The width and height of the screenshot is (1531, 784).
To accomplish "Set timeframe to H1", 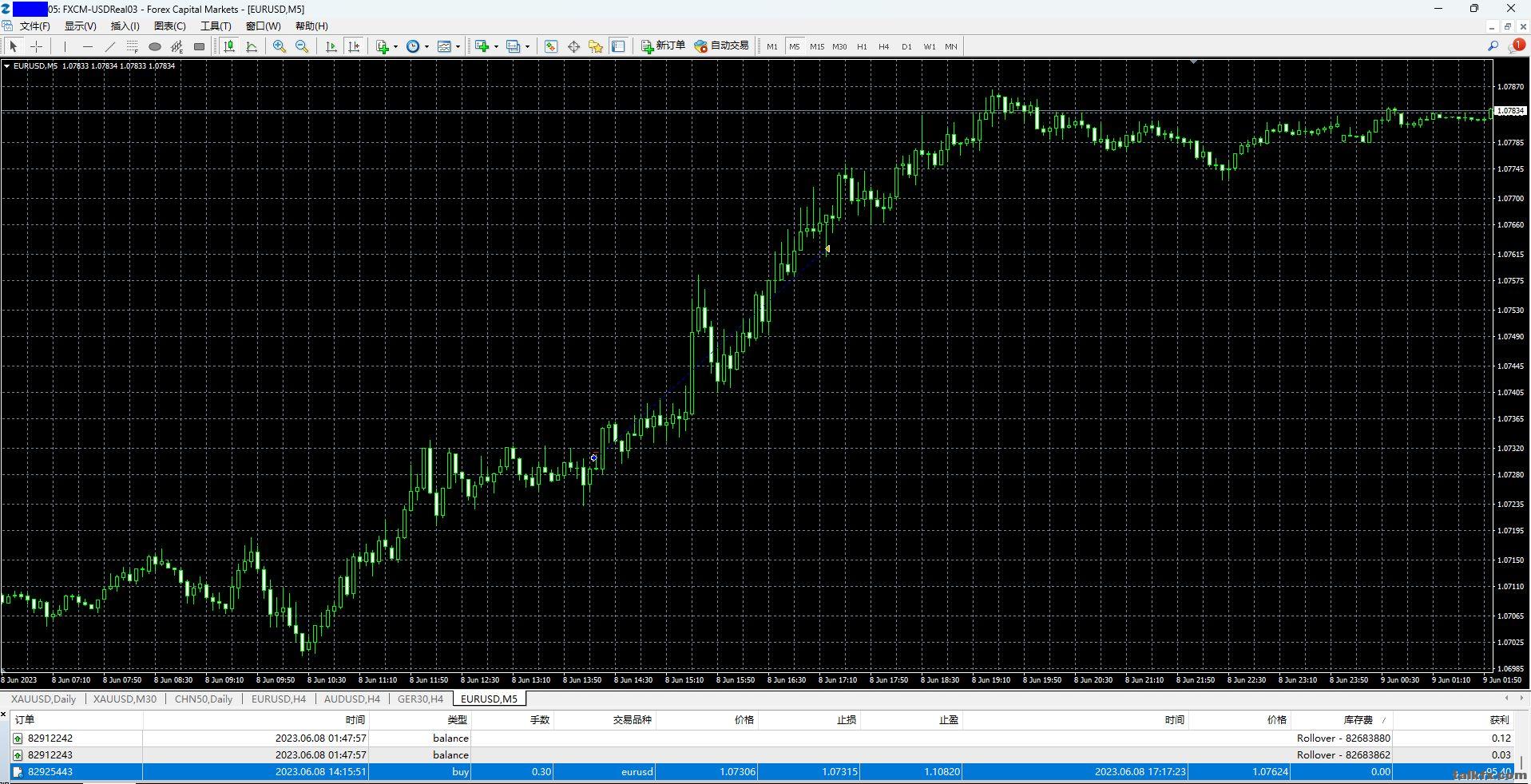I will pos(862,46).
